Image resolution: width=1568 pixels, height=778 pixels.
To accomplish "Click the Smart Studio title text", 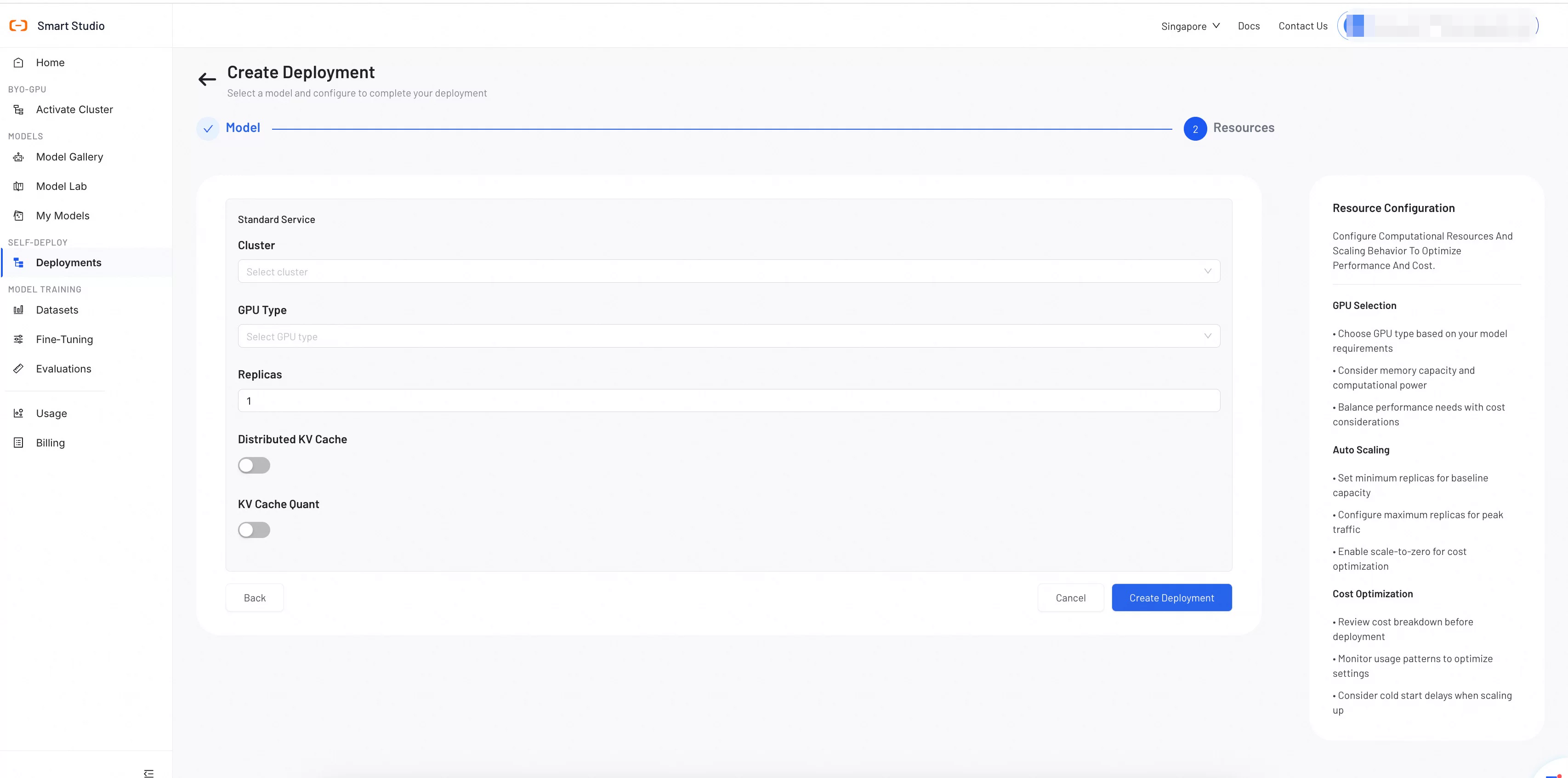I will (71, 26).
